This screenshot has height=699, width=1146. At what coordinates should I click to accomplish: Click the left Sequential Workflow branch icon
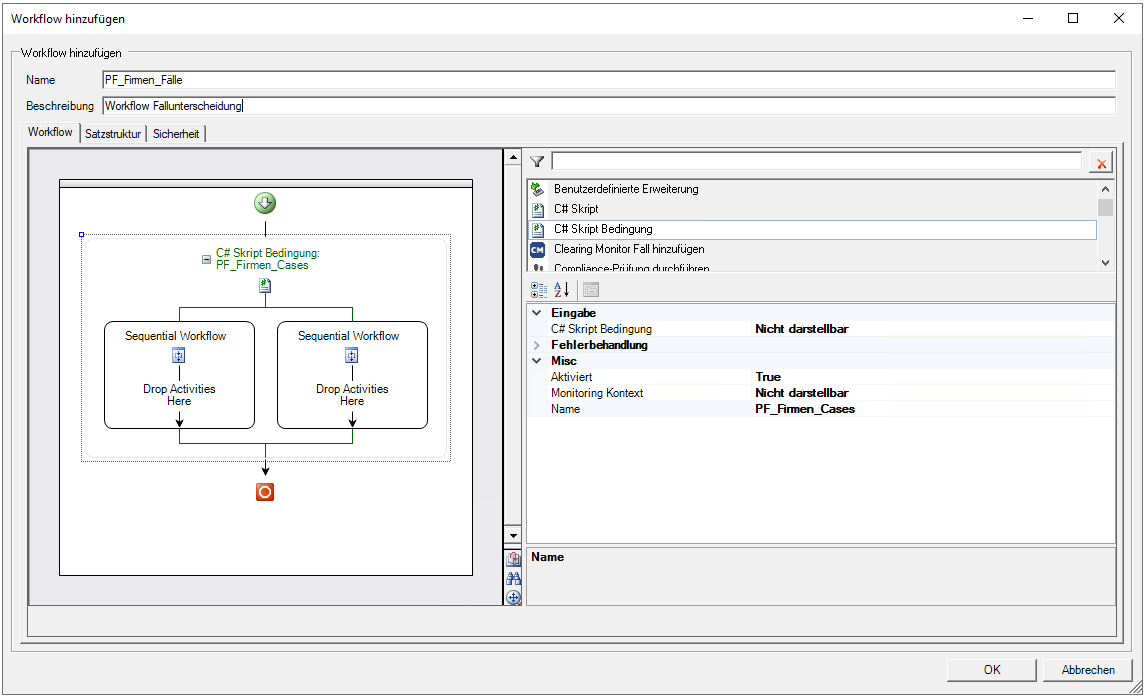click(179, 355)
